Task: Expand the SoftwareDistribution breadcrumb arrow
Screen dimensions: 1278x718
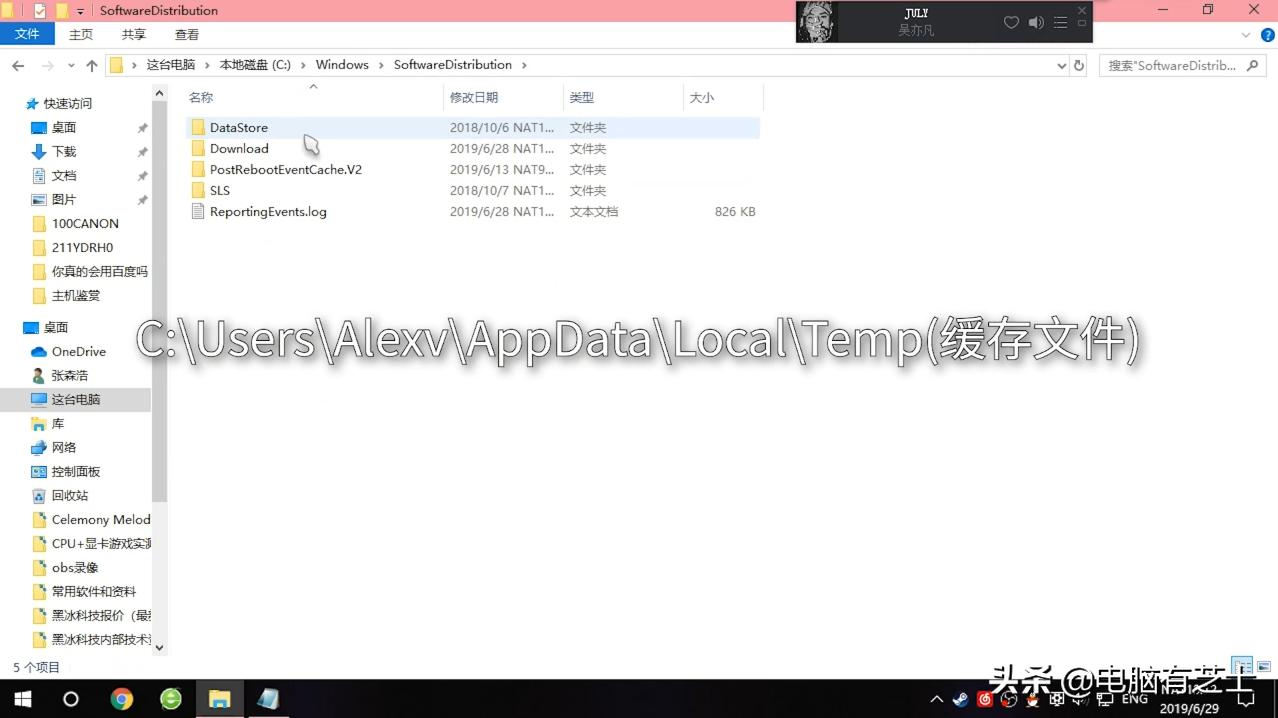Action: click(x=524, y=65)
